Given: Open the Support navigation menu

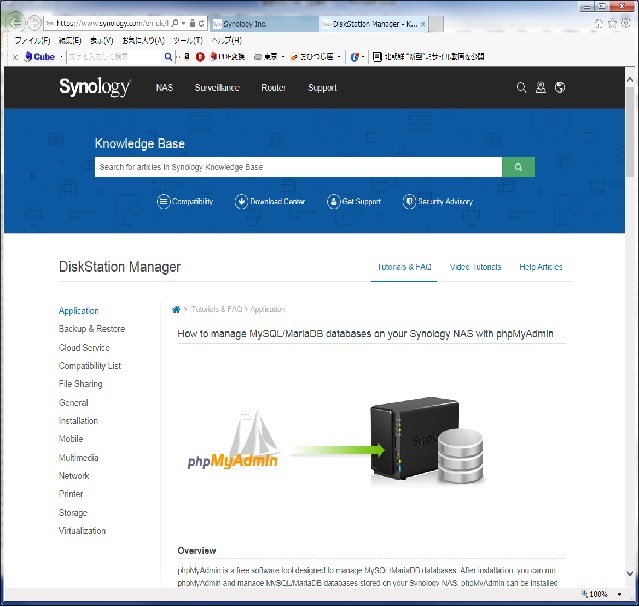Looking at the screenshot, I should click(x=322, y=88).
